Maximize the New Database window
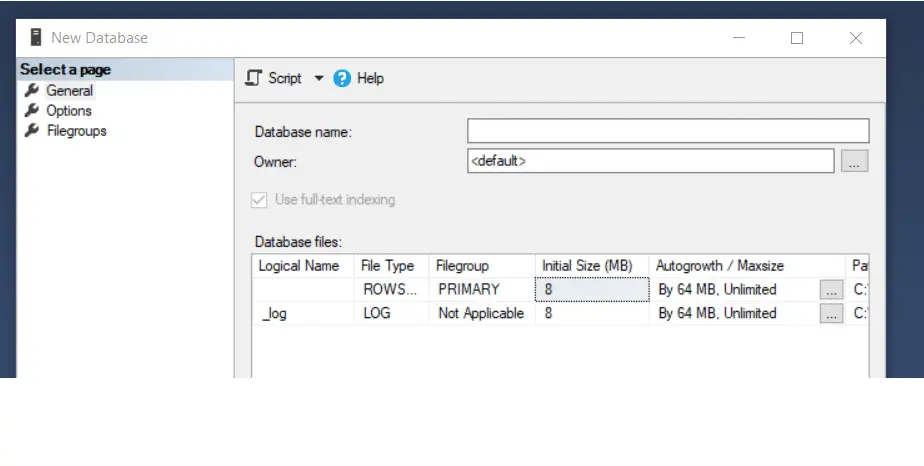The width and height of the screenshot is (924, 466). tap(797, 38)
